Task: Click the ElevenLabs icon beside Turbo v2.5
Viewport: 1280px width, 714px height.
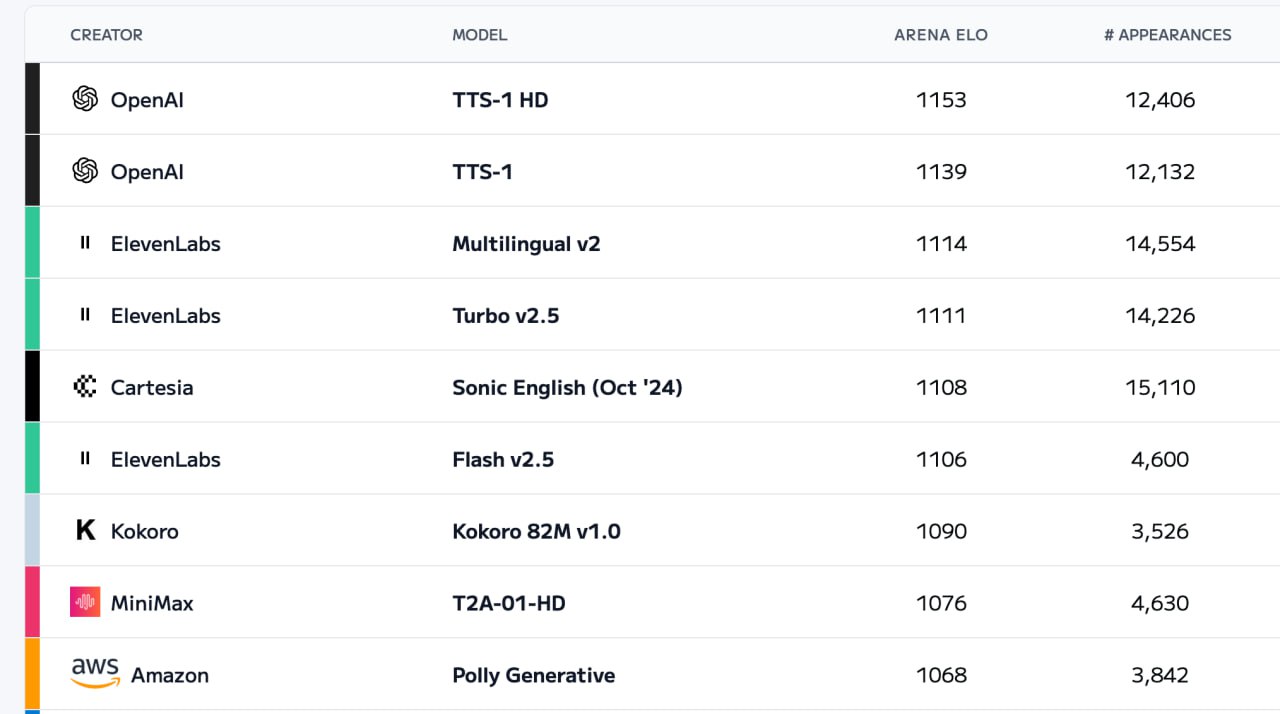Action: point(85,315)
